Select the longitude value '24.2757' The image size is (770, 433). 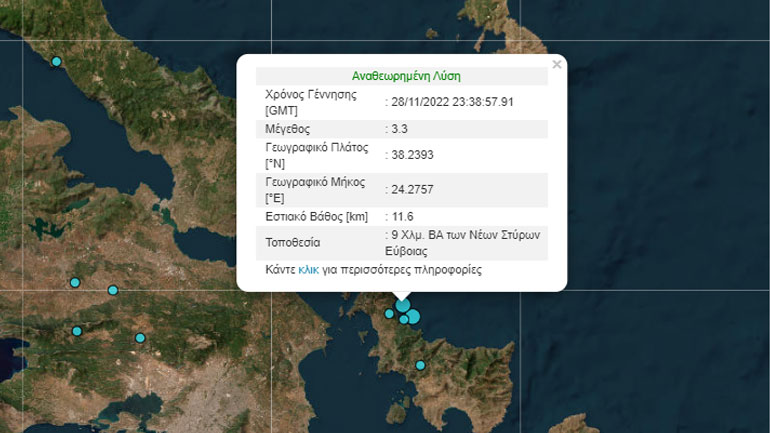click(x=412, y=189)
